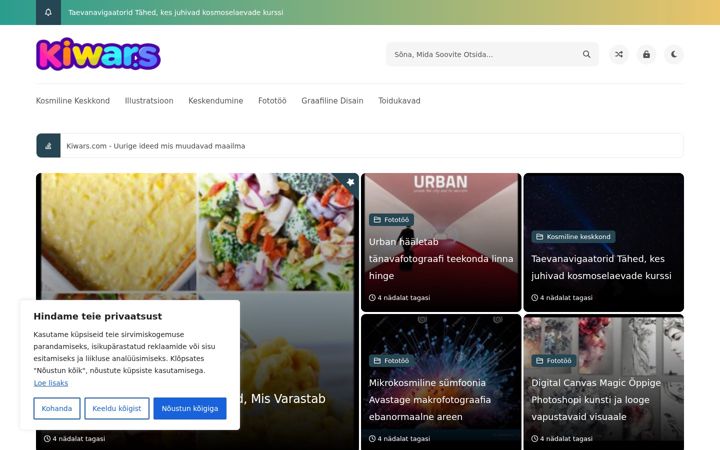Open Kosmiline Keskkond menu item
720x450 pixels.
click(x=73, y=101)
